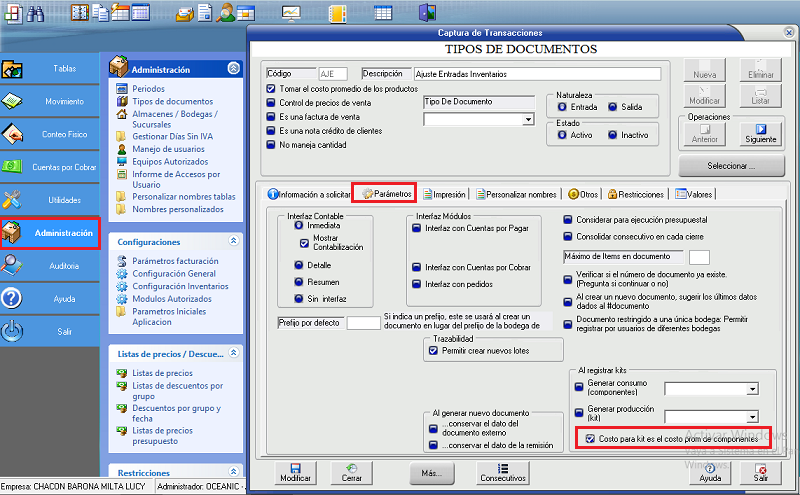
Task: Switch to the Restricciones tab
Action: click(635, 194)
